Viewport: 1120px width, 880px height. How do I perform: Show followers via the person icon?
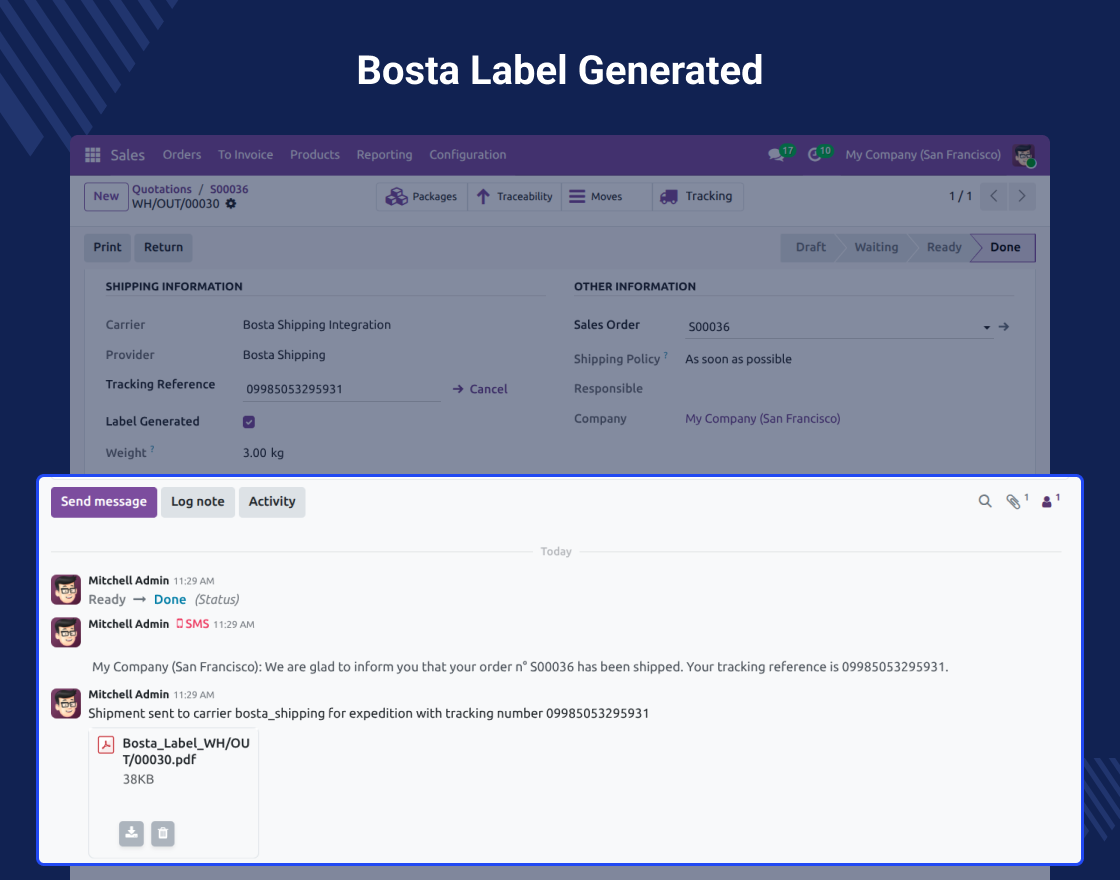point(1046,501)
